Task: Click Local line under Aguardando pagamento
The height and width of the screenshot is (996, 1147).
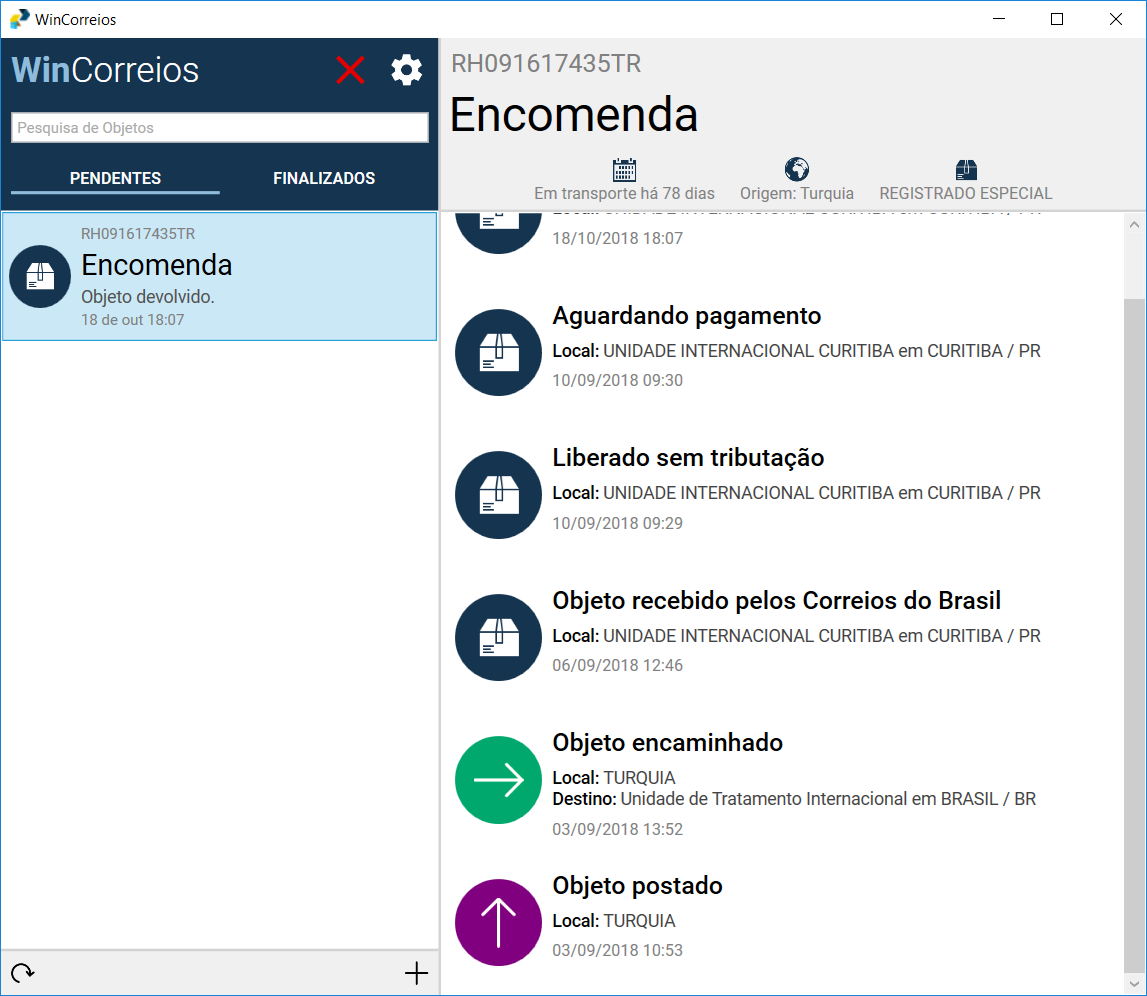Action: [x=797, y=351]
